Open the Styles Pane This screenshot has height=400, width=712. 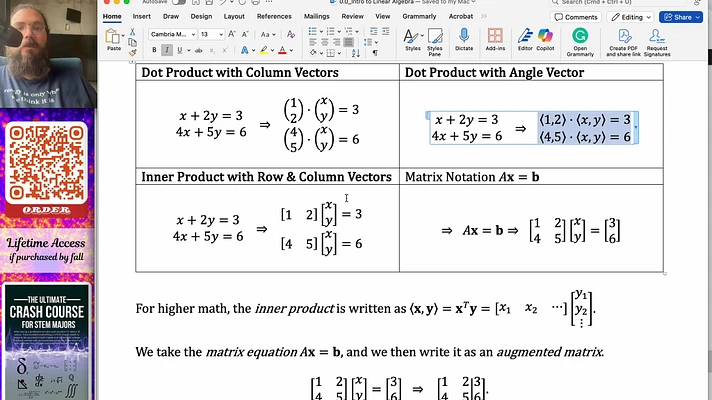435,42
